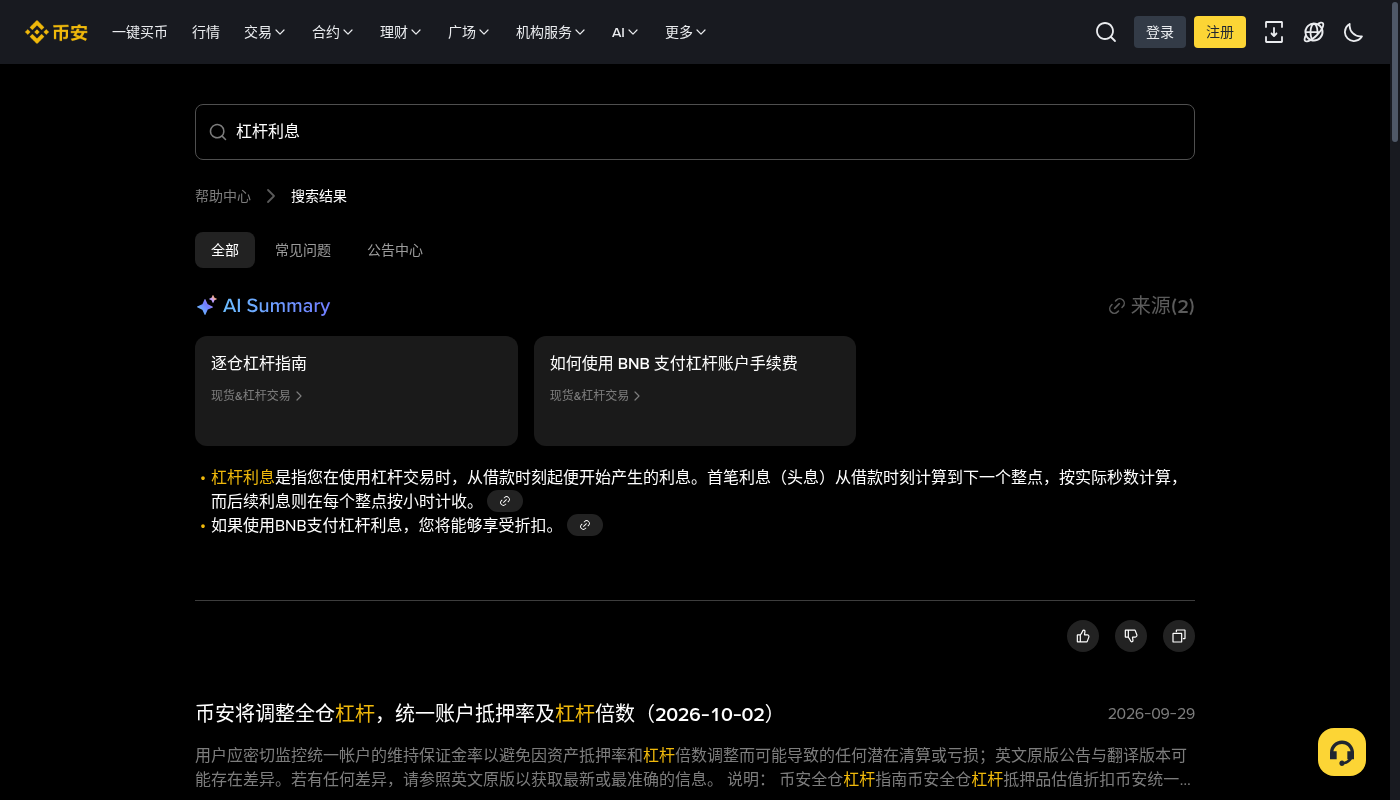Viewport: 1400px width, 800px height.
Task: Expand the 理财 dropdown menu
Action: click(x=401, y=32)
